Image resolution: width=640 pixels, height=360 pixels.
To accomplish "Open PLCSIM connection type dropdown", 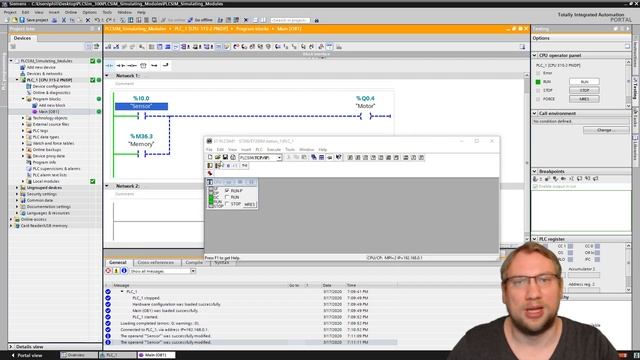I will (279, 158).
